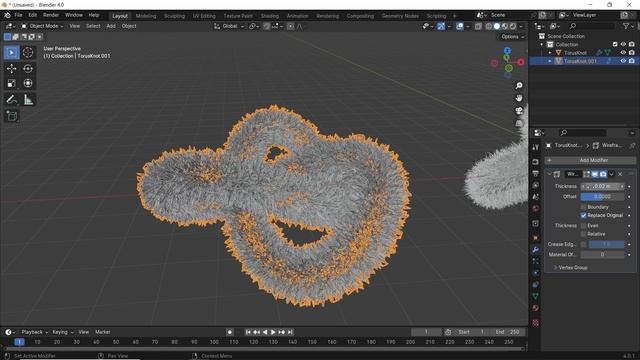640x360 pixels.
Task: Open the Render menu
Action: click(51, 15)
